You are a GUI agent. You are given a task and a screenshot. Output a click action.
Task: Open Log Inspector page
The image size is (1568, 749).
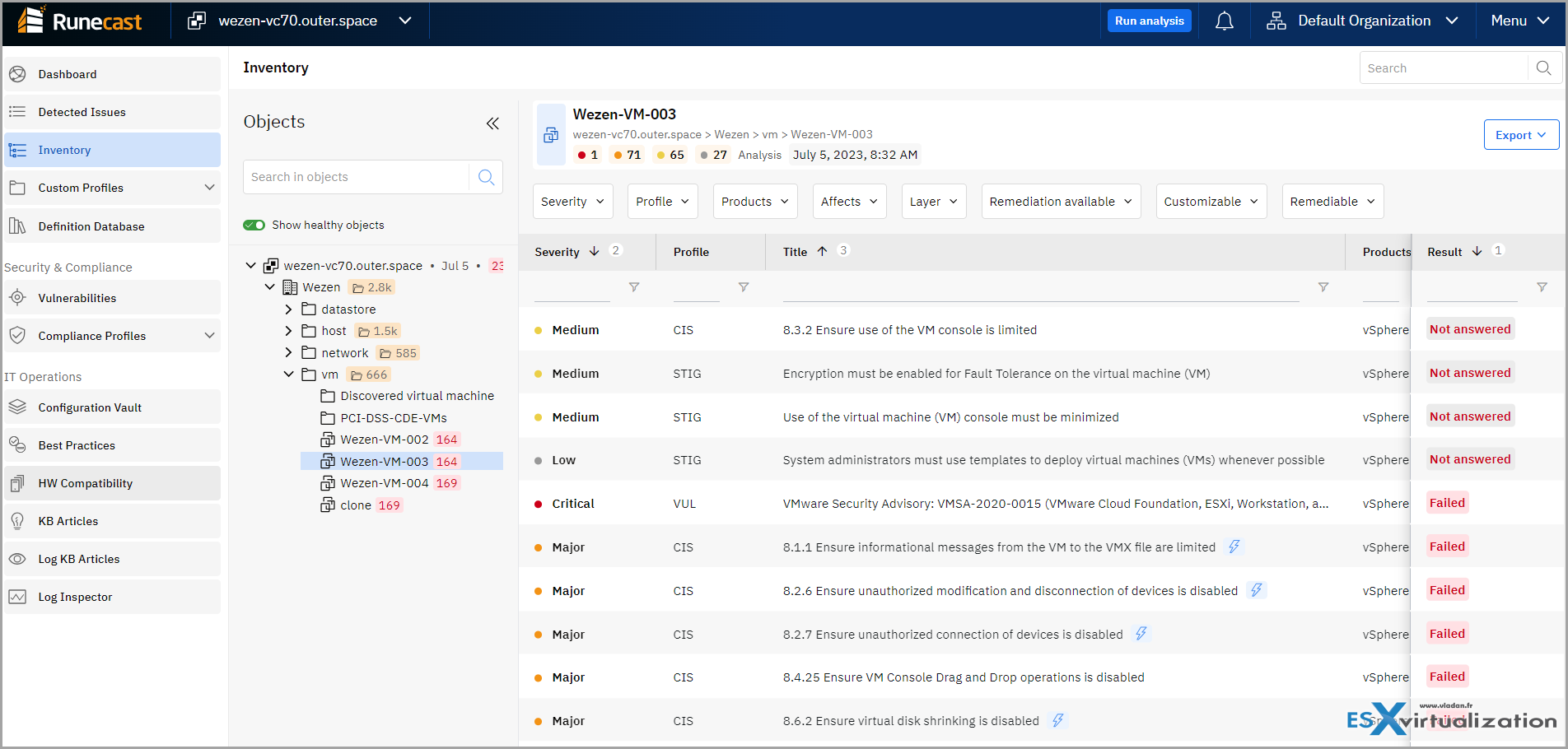112,597
